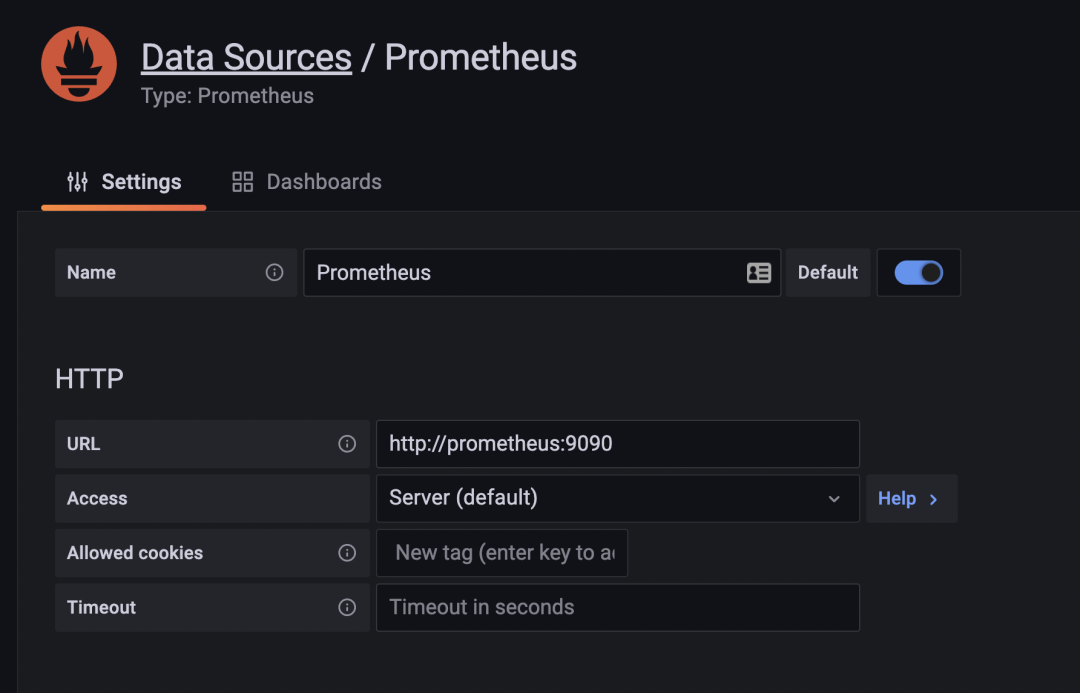The image size is (1080, 693).
Task: Click info icon beside Name label
Action: (x=274, y=273)
